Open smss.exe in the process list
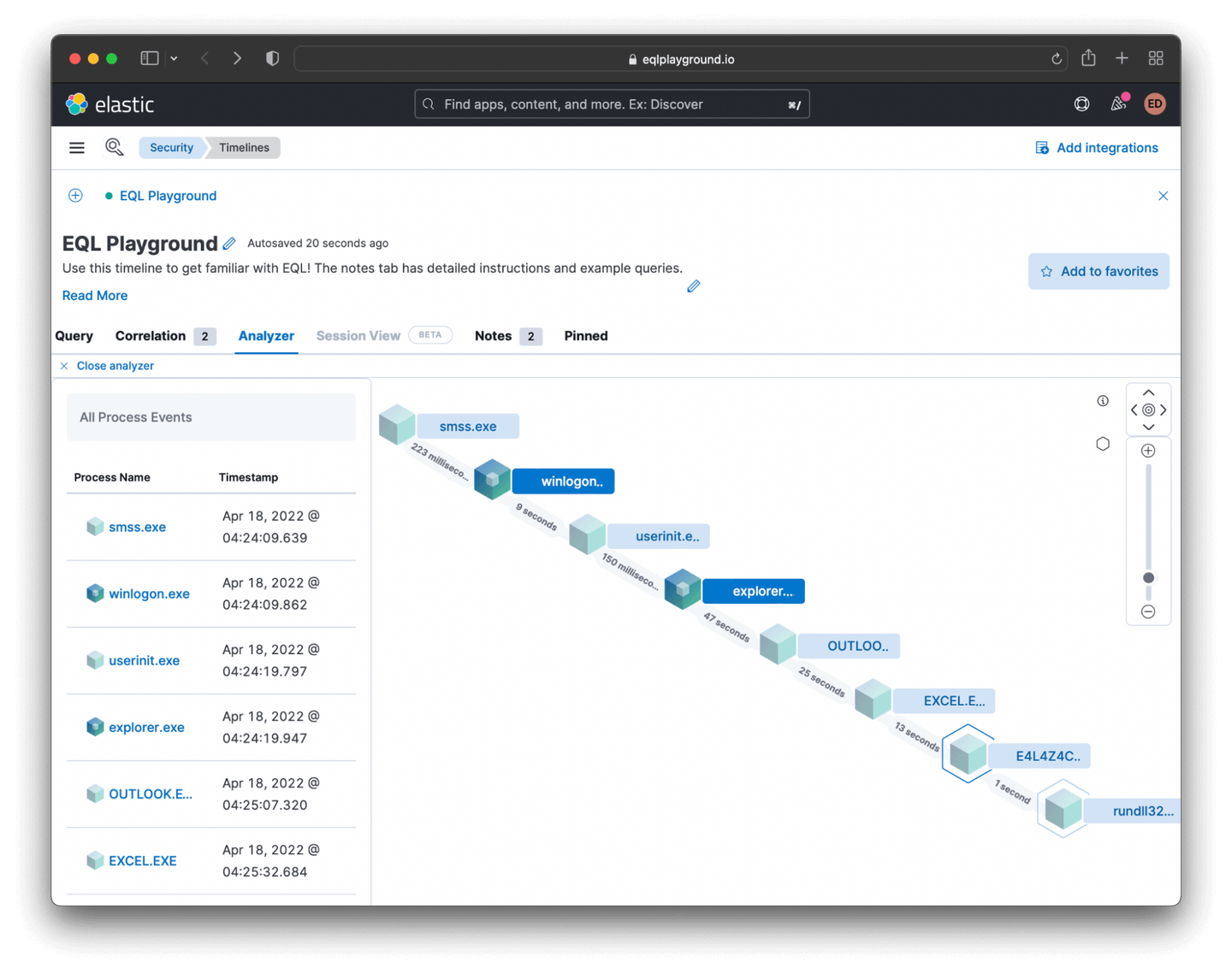The image size is (1232, 974). click(137, 527)
